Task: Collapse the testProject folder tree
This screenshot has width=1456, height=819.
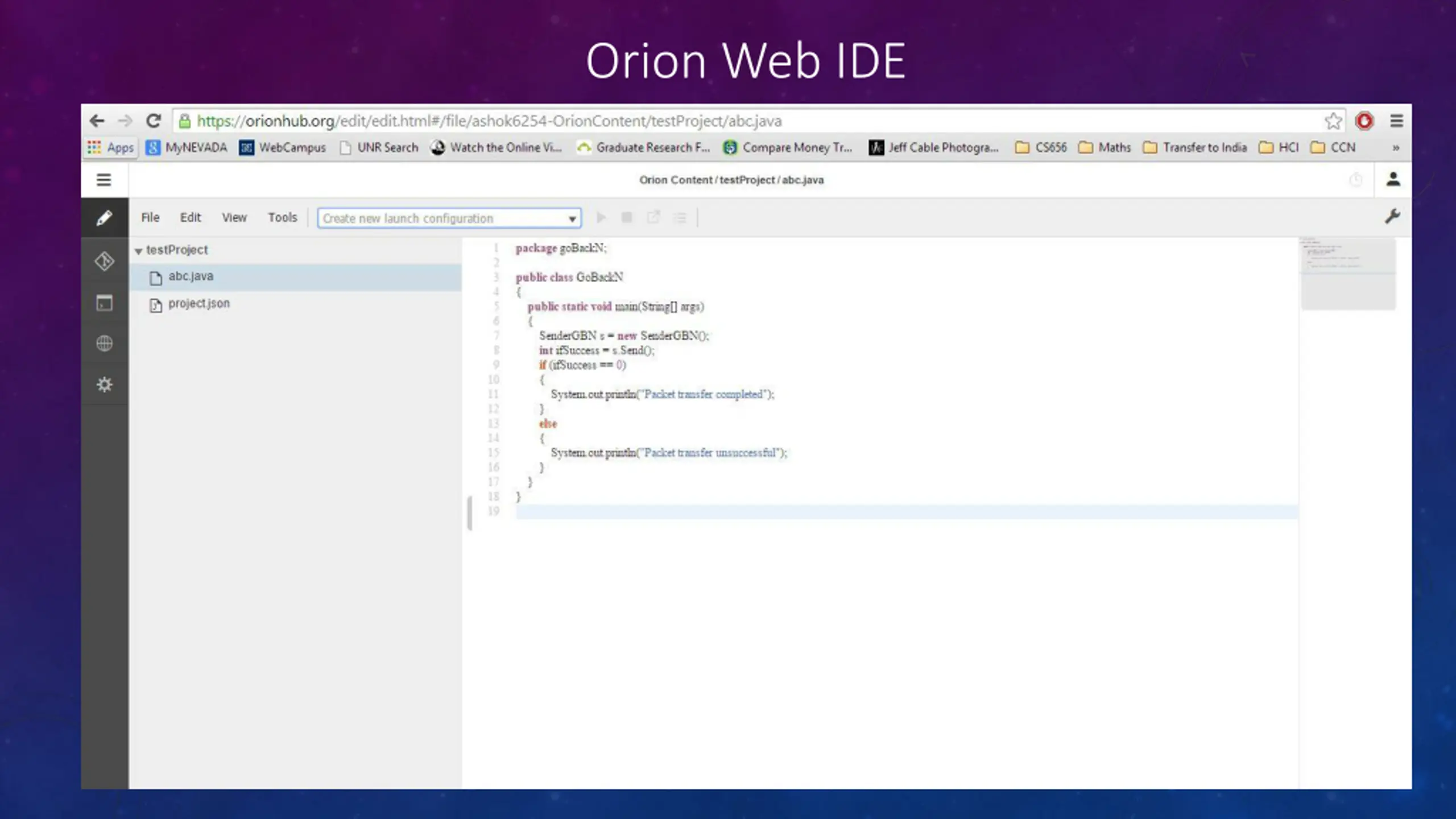Action: 138,251
